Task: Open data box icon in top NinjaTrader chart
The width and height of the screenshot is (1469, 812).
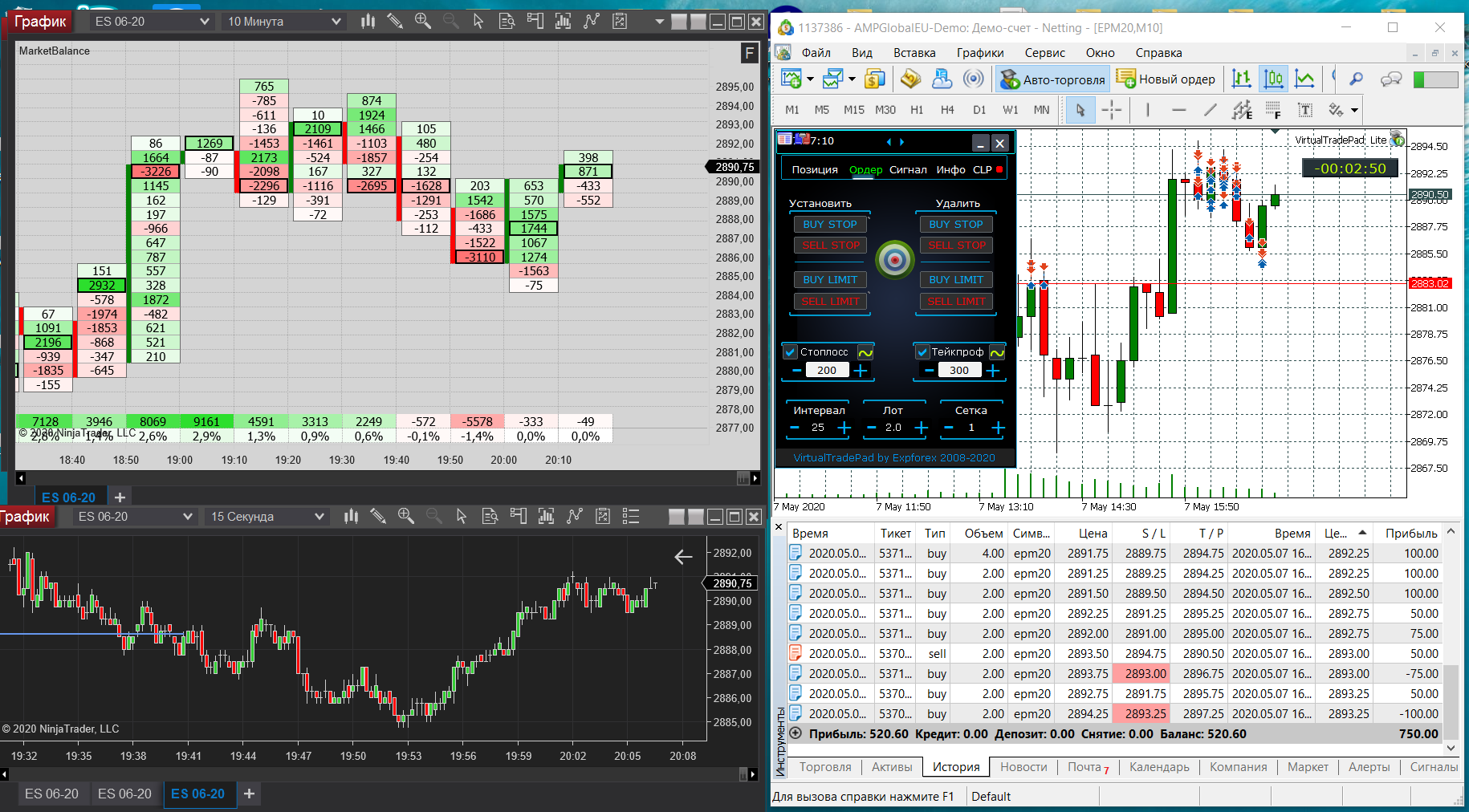Action: [507, 21]
